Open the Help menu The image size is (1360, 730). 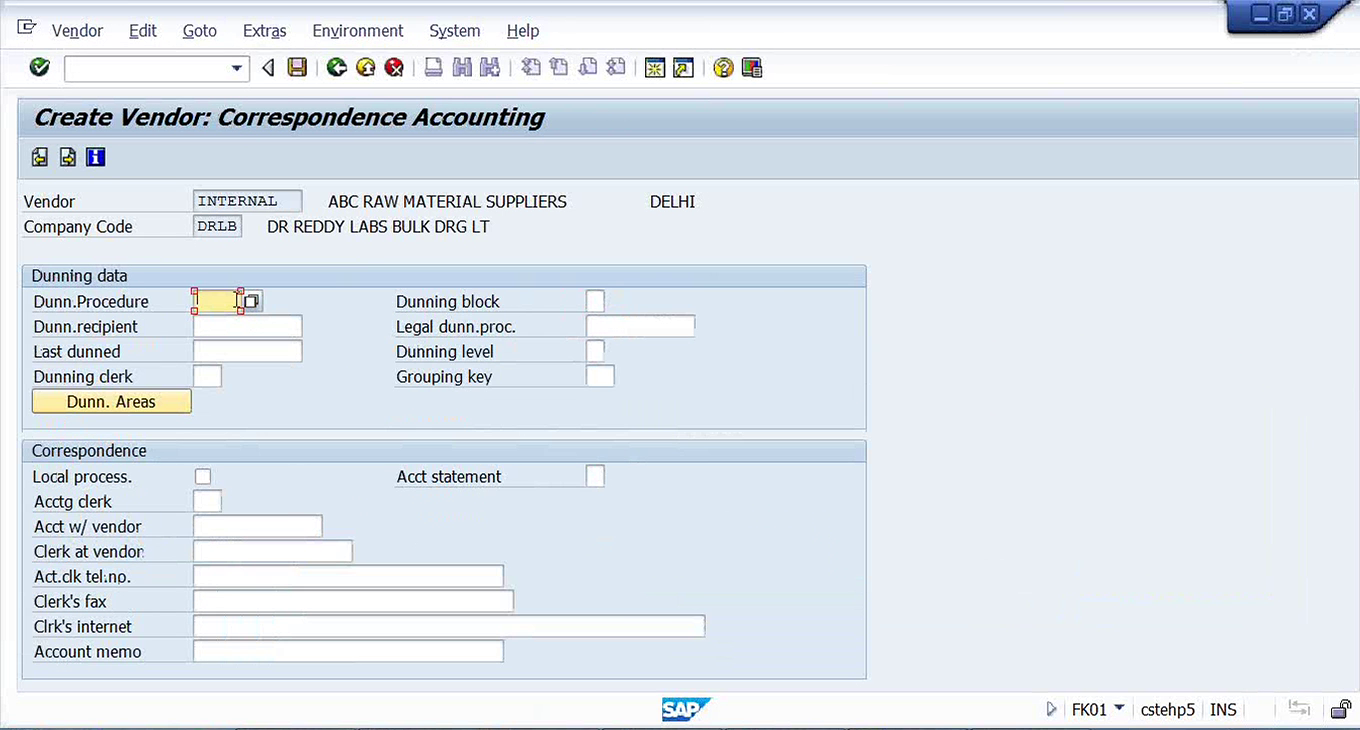pyautogui.click(x=523, y=31)
